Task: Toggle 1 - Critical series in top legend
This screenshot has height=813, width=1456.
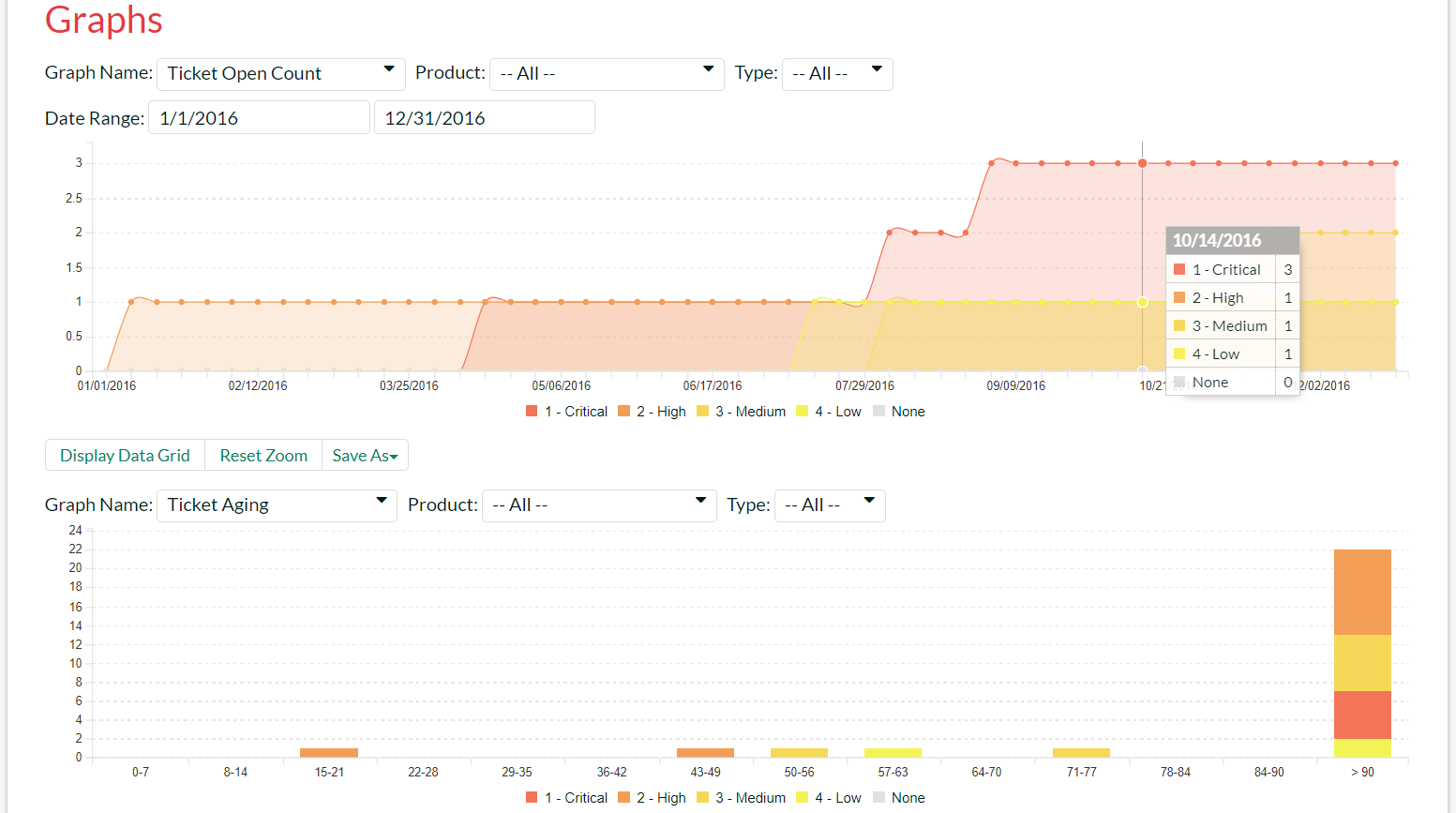Action: pos(567,412)
